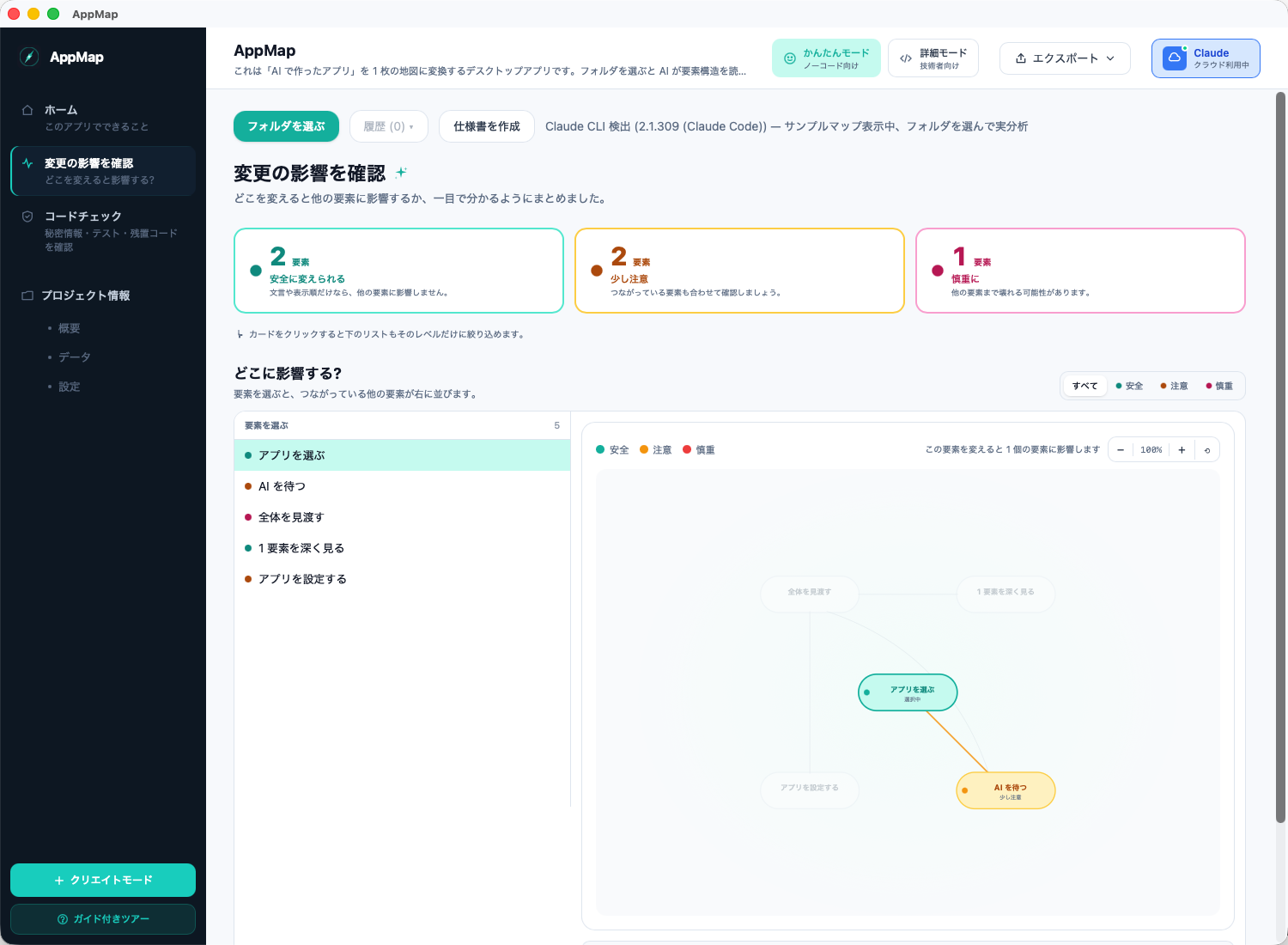This screenshot has width=1288, height=945.
Task: Select the 少し注意 summary card
Action: point(739,271)
